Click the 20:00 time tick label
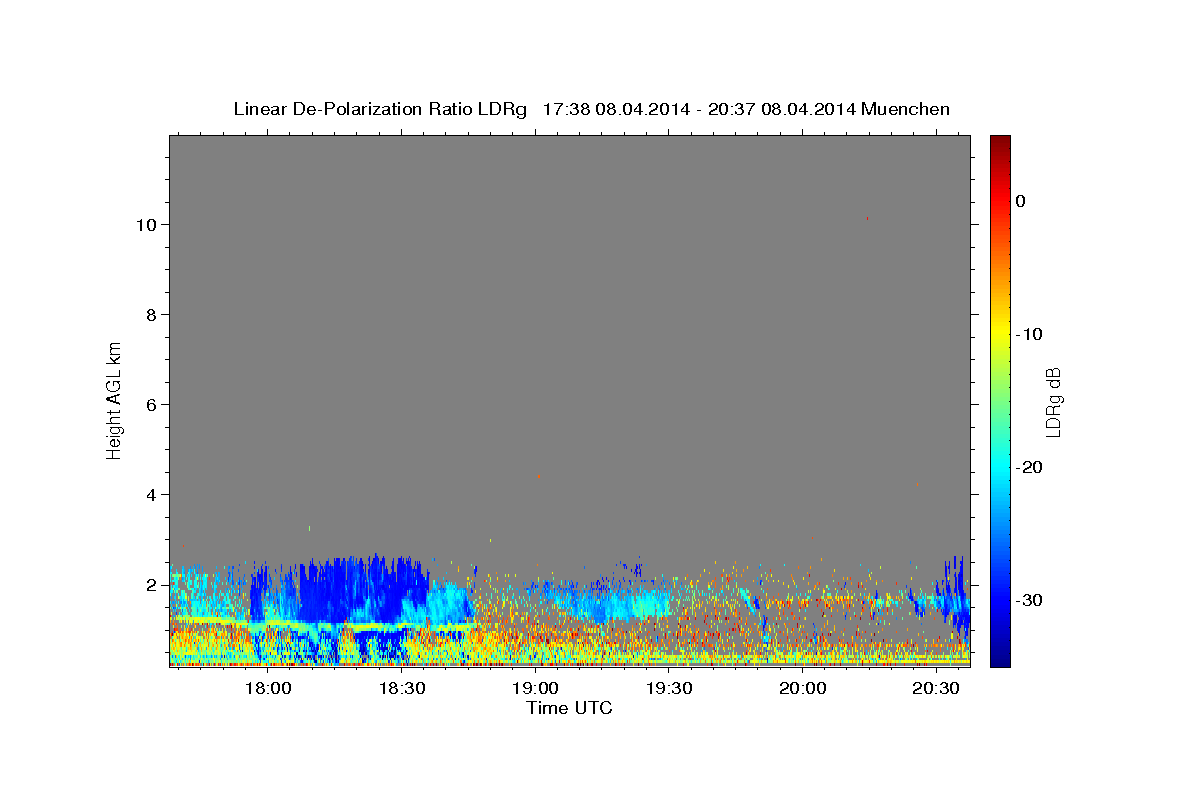Image resolution: width=1200 pixels, height=800 pixels. [x=803, y=688]
